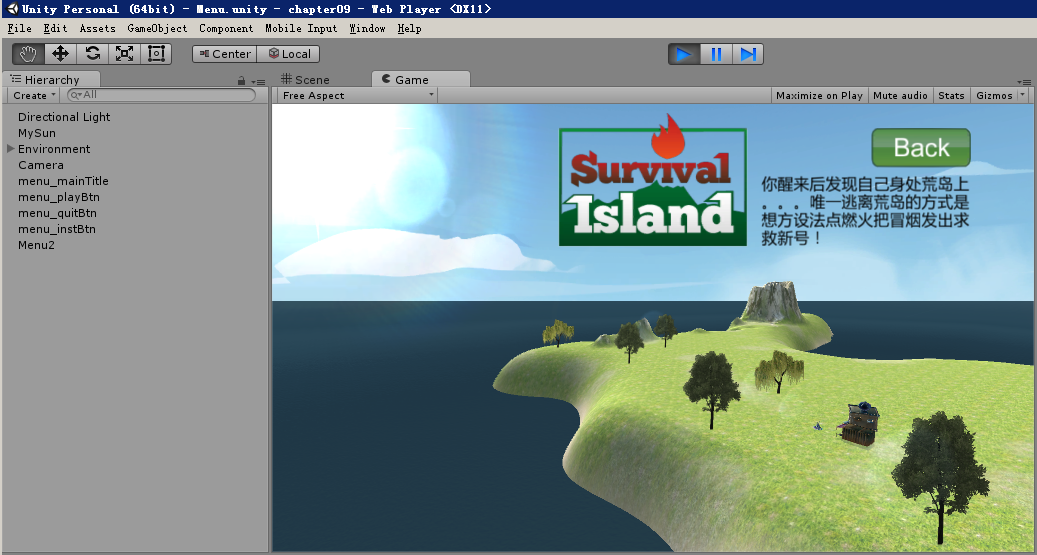Select MySun in Hierarchy
The width and height of the screenshot is (1037, 555).
[x=37, y=133]
